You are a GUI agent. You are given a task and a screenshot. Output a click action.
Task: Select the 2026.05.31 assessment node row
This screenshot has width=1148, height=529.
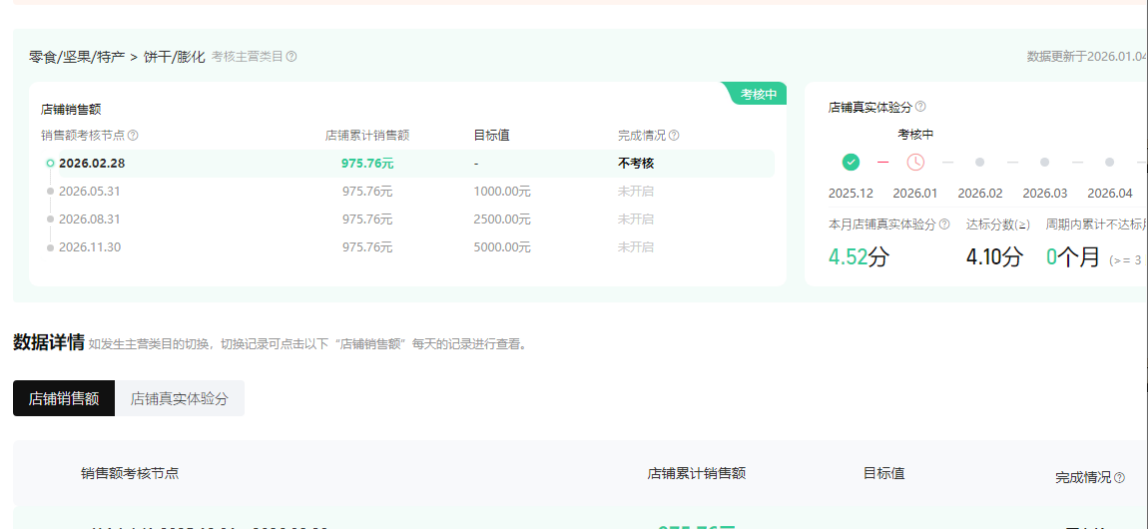coord(89,191)
